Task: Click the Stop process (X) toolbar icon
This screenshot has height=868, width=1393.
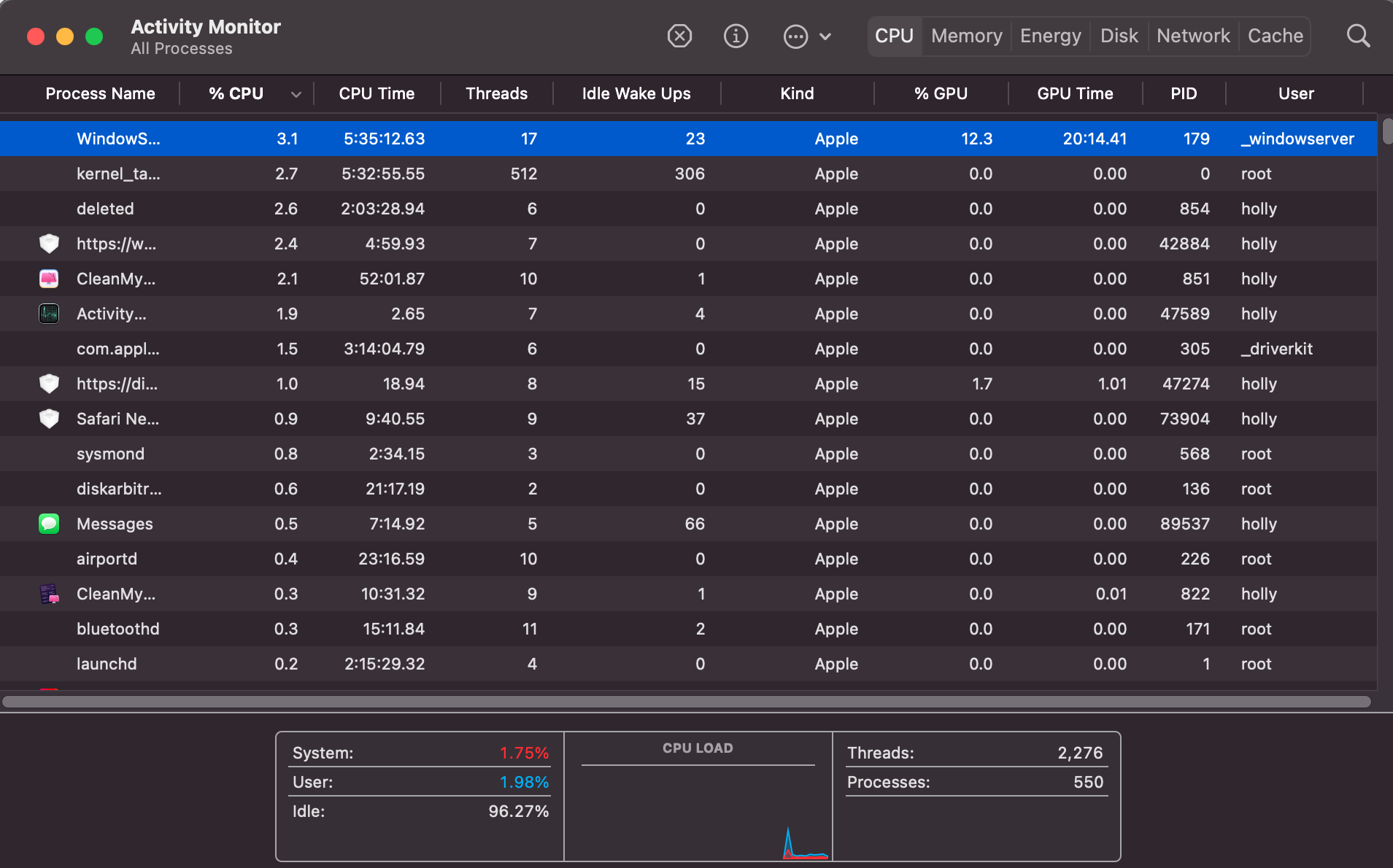Action: click(679, 36)
